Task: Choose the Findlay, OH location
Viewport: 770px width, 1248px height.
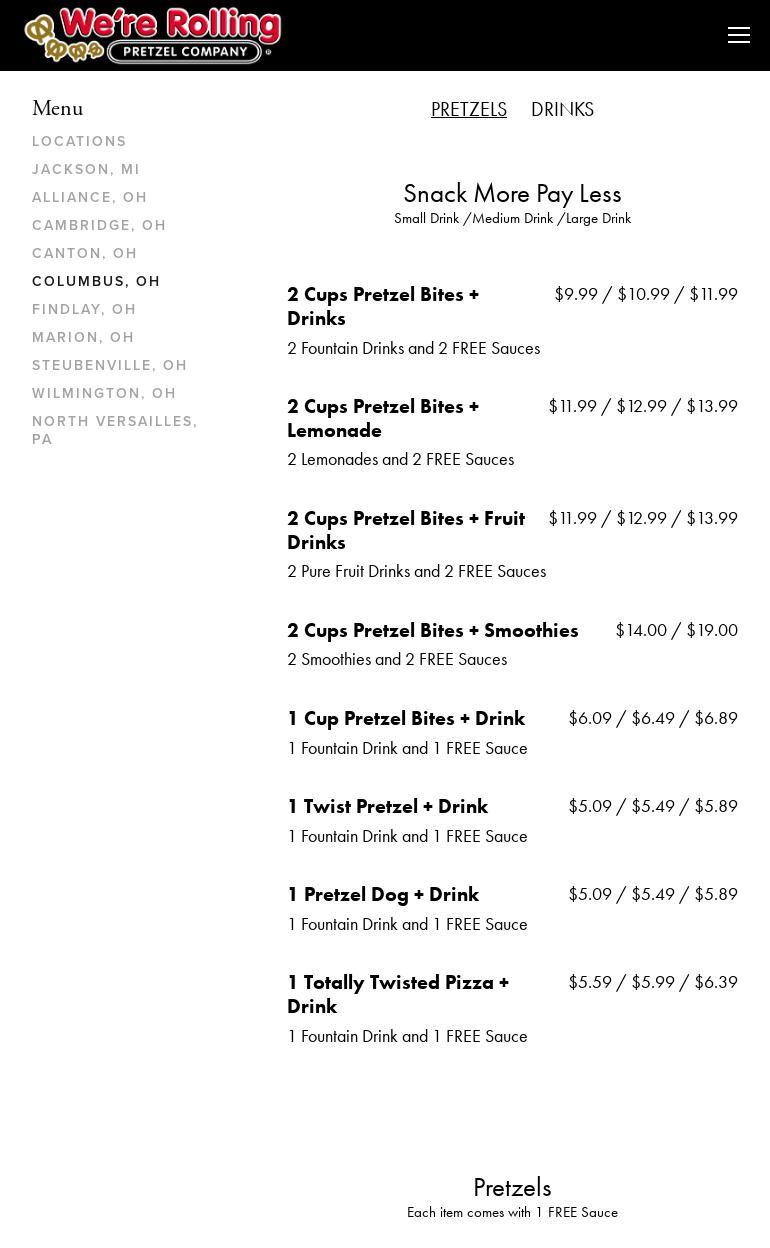Action: click(84, 310)
